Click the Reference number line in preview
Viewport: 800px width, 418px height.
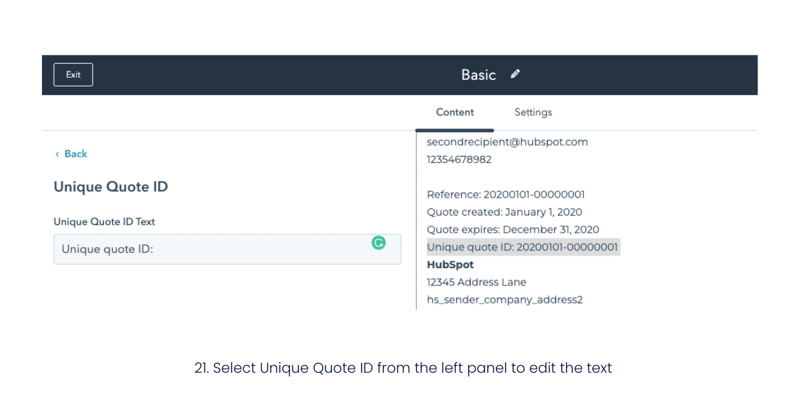pos(506,194)
